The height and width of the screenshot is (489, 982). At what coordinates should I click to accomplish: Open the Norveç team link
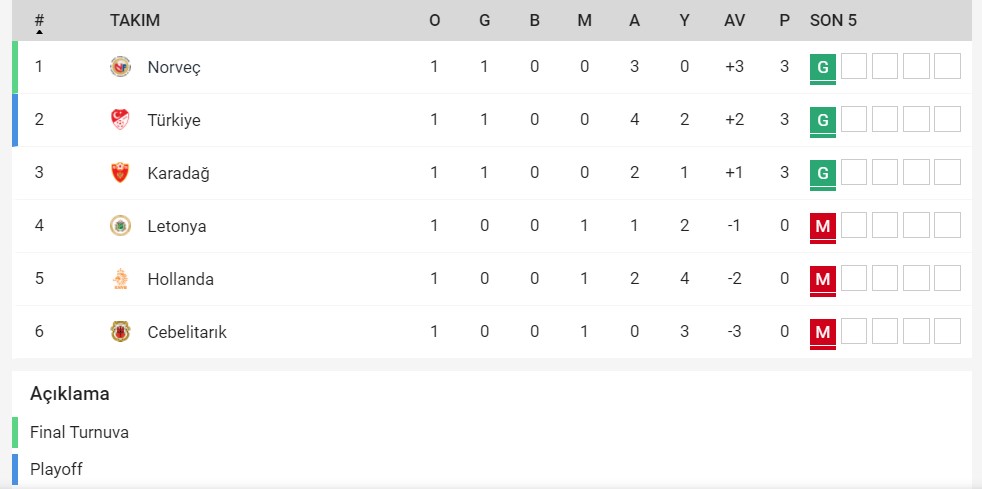(174, 67)
